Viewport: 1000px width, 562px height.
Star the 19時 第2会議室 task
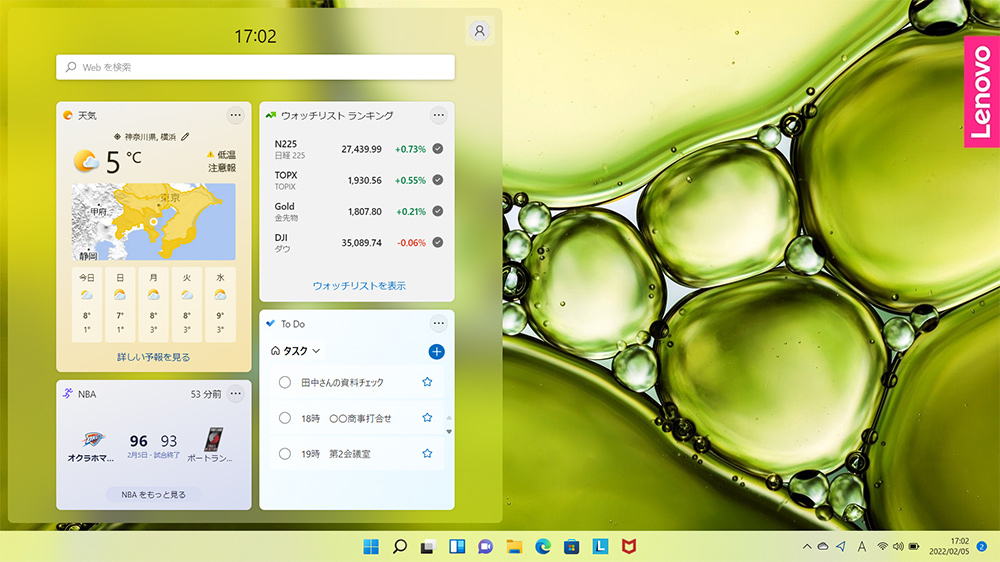[x=427, y=453]
